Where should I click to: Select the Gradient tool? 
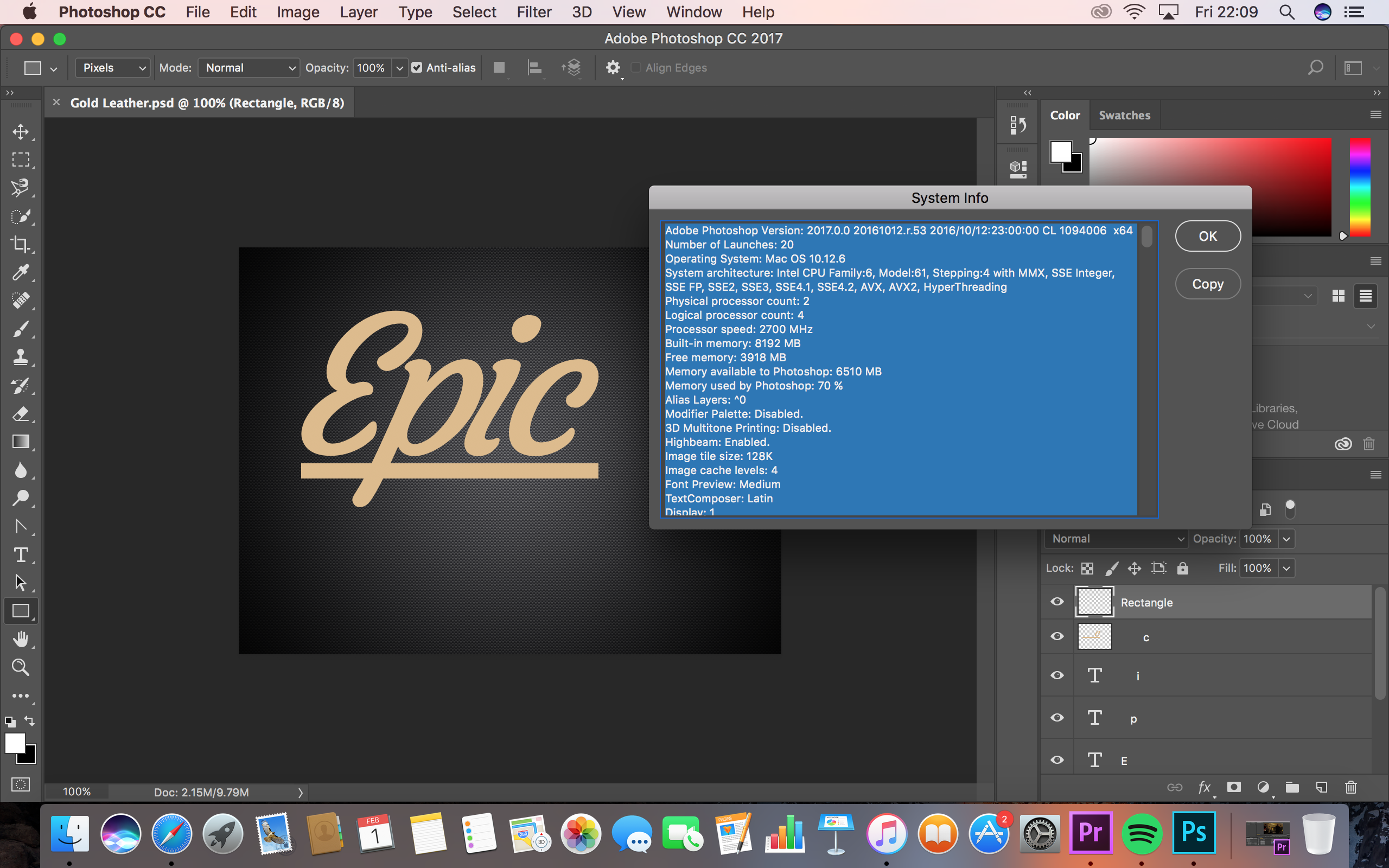pyautogui.click(x=21, y=442)
